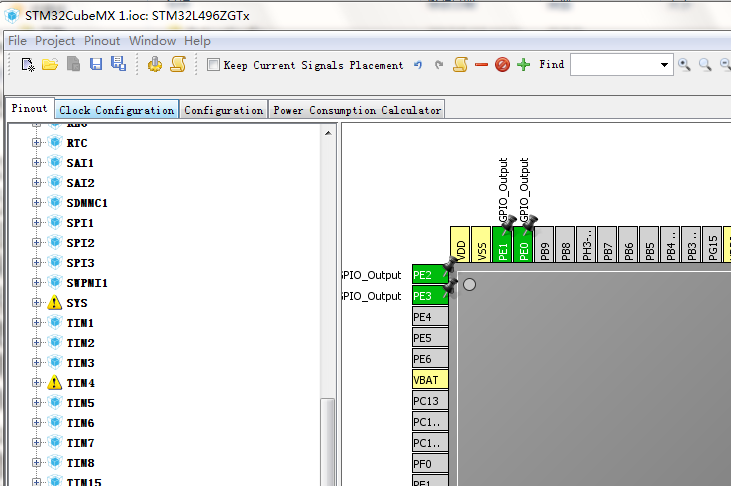Open the Help menu
The image size is (731, 486).
[197, 41]
